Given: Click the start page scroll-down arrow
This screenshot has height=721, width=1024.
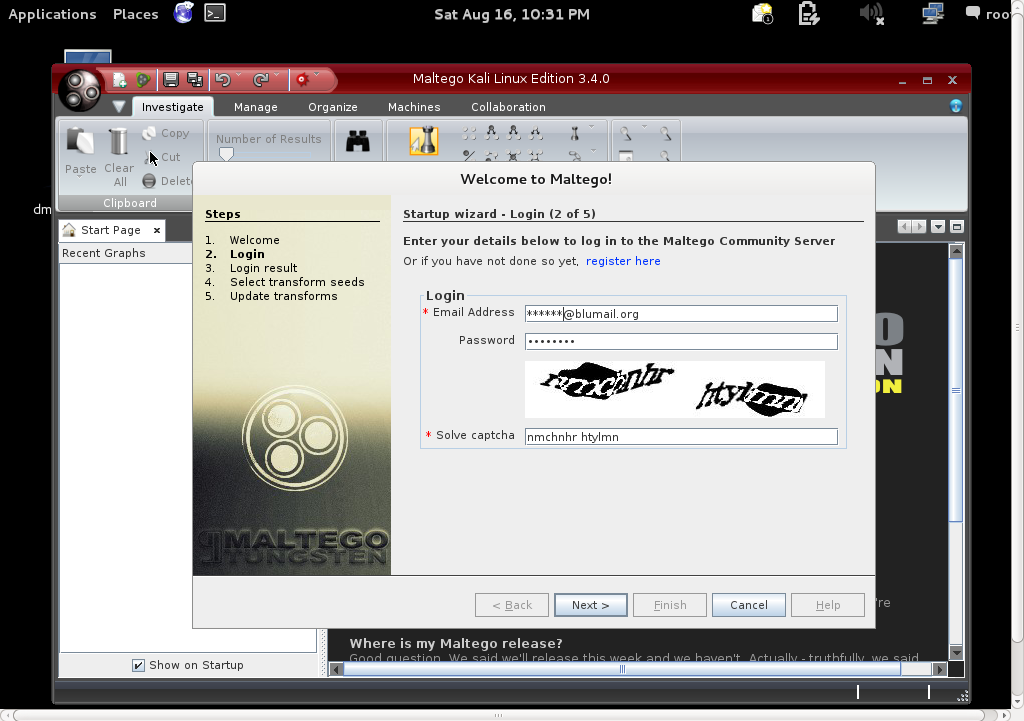Looking at the screenshot, I should 955,652.
